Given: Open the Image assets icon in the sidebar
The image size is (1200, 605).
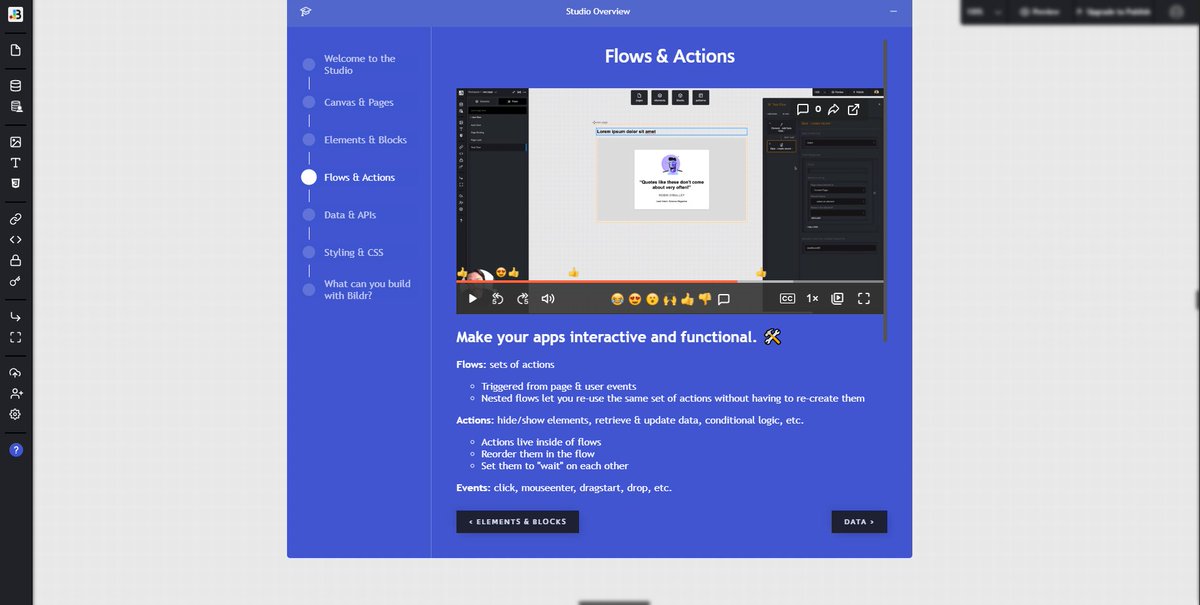Looking at the screenshot, I should click(x=15, y=142).
